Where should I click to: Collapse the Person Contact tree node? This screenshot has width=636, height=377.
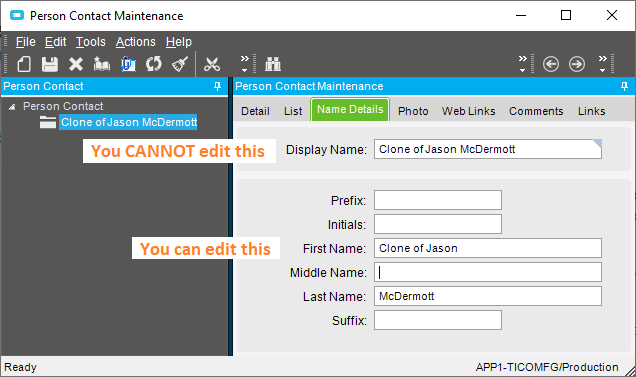13,107
